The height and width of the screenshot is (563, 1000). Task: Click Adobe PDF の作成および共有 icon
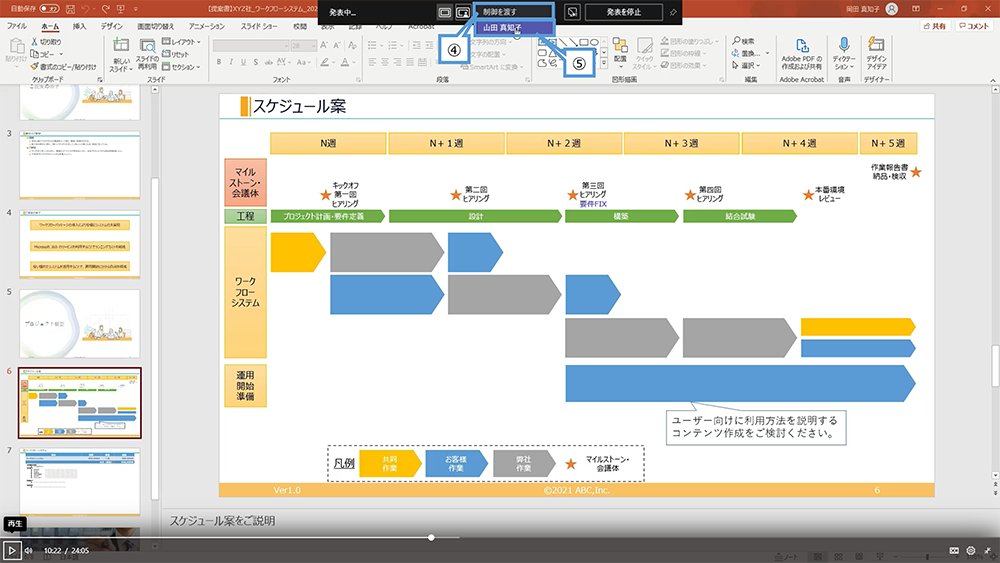click(802, 46)
